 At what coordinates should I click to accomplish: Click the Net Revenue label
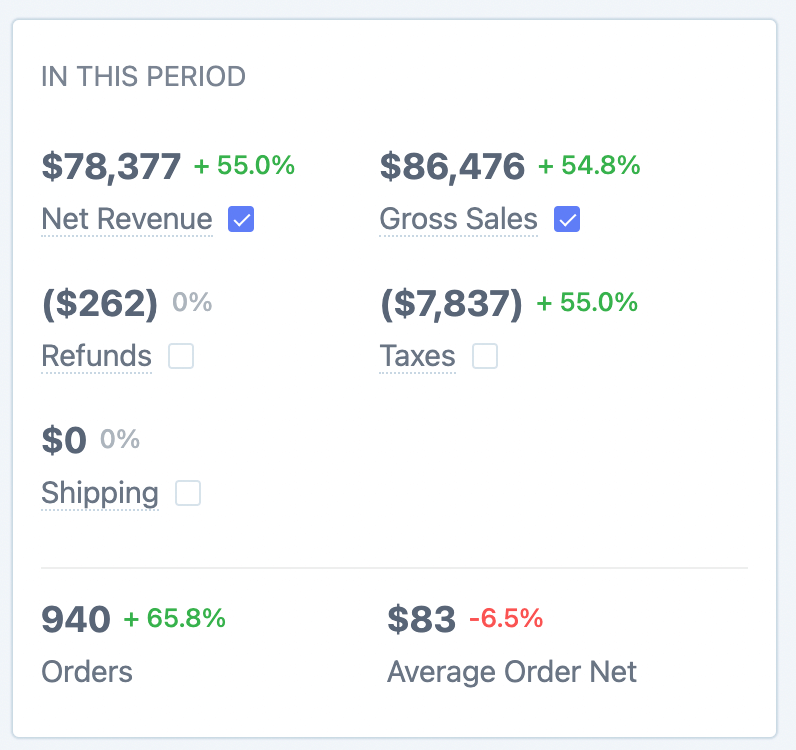(127, 219)
